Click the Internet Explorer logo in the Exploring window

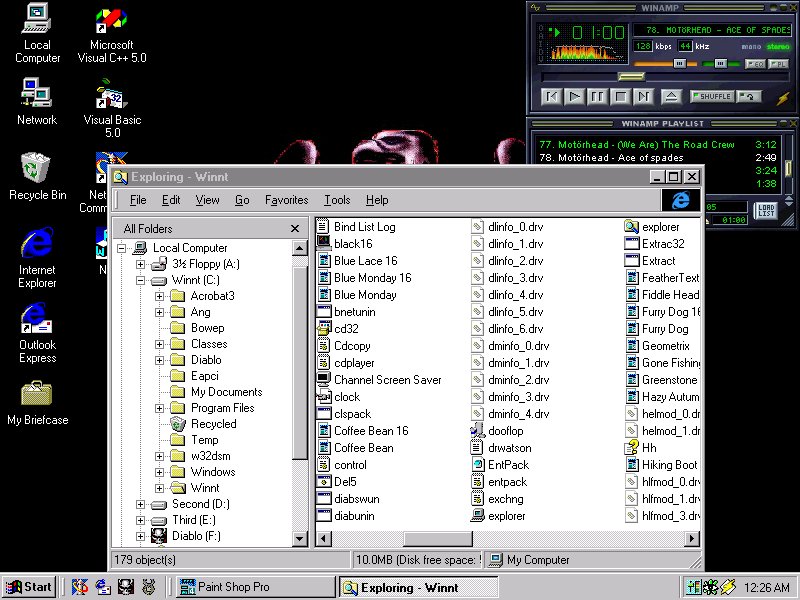pyautogui.click(x=681, y=200)
